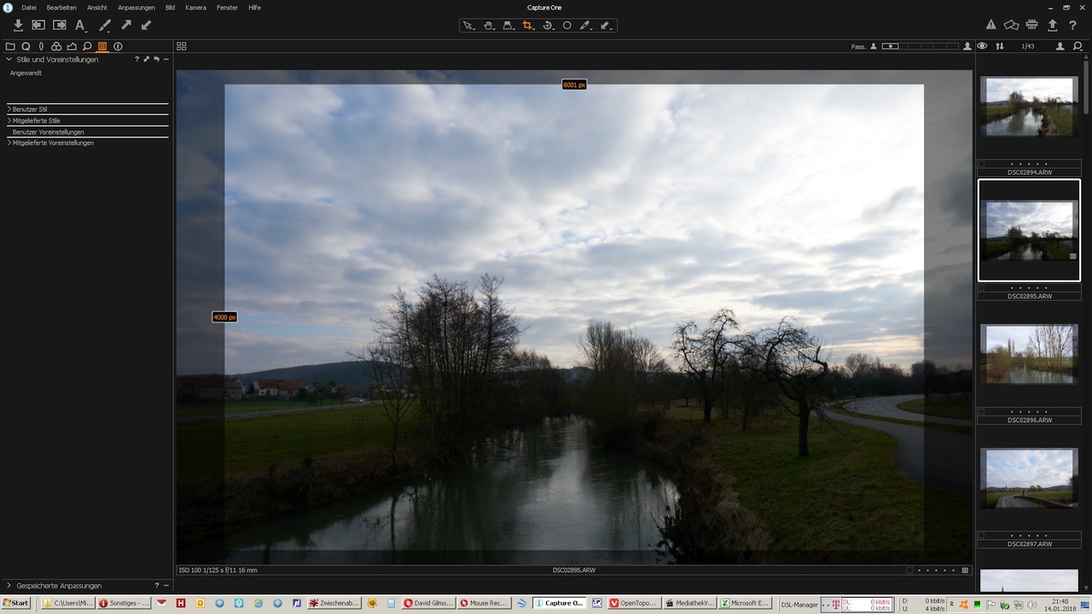1092x614 pixels.
Task: Switch to the Color tool tab
Action: [56, 46]
